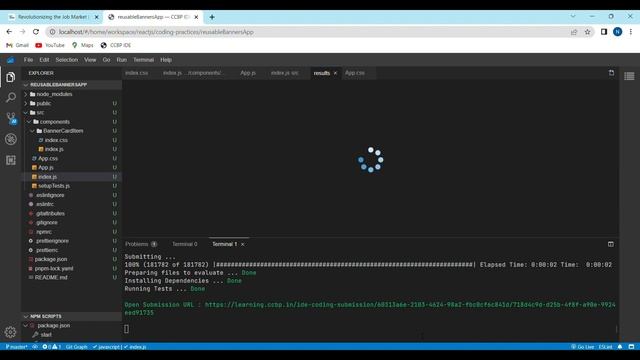Open the Chrome profile avatar N
The image size is (640, 360).
click(x=618, y=32)
